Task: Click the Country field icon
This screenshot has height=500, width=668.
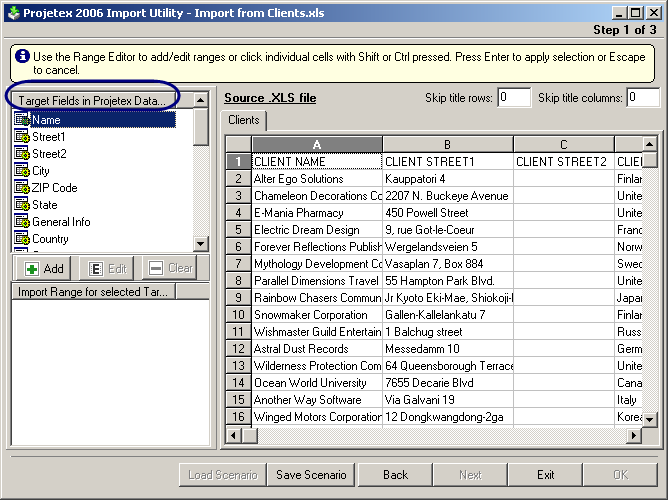Action: (x=22, y=239)
